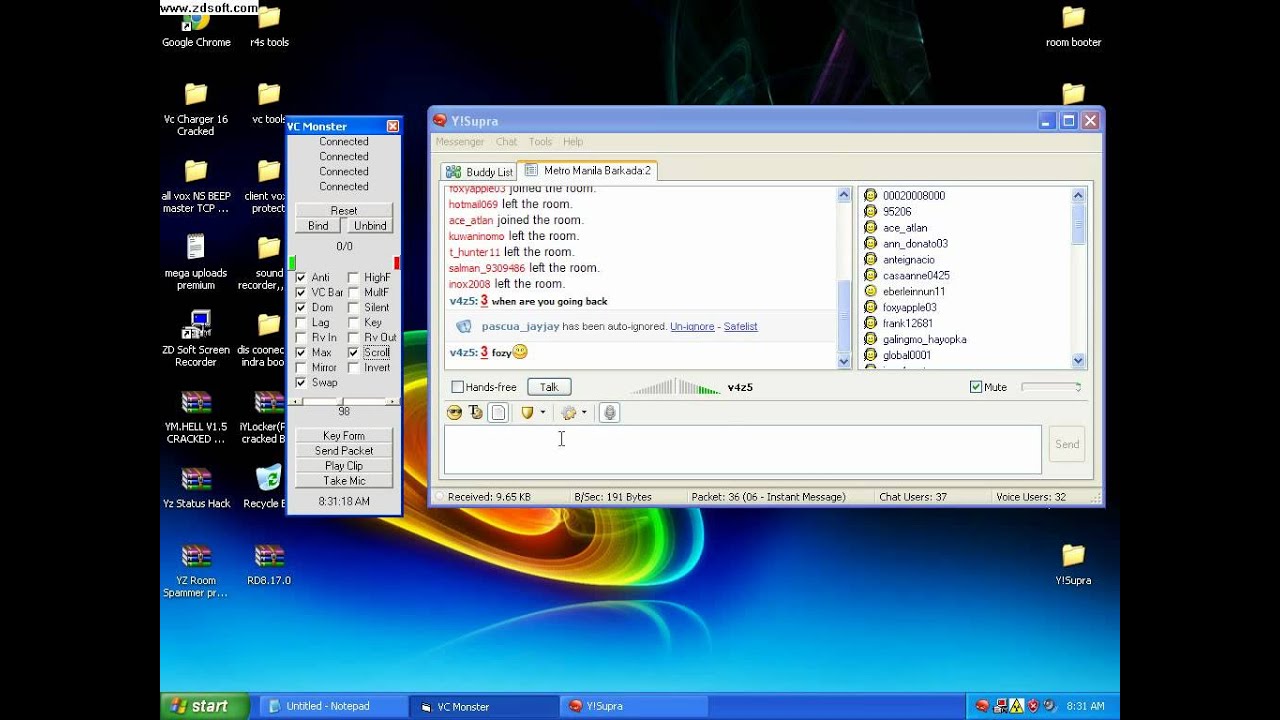Select user galingmo_hayopka in the list

(x=924, y=340)
